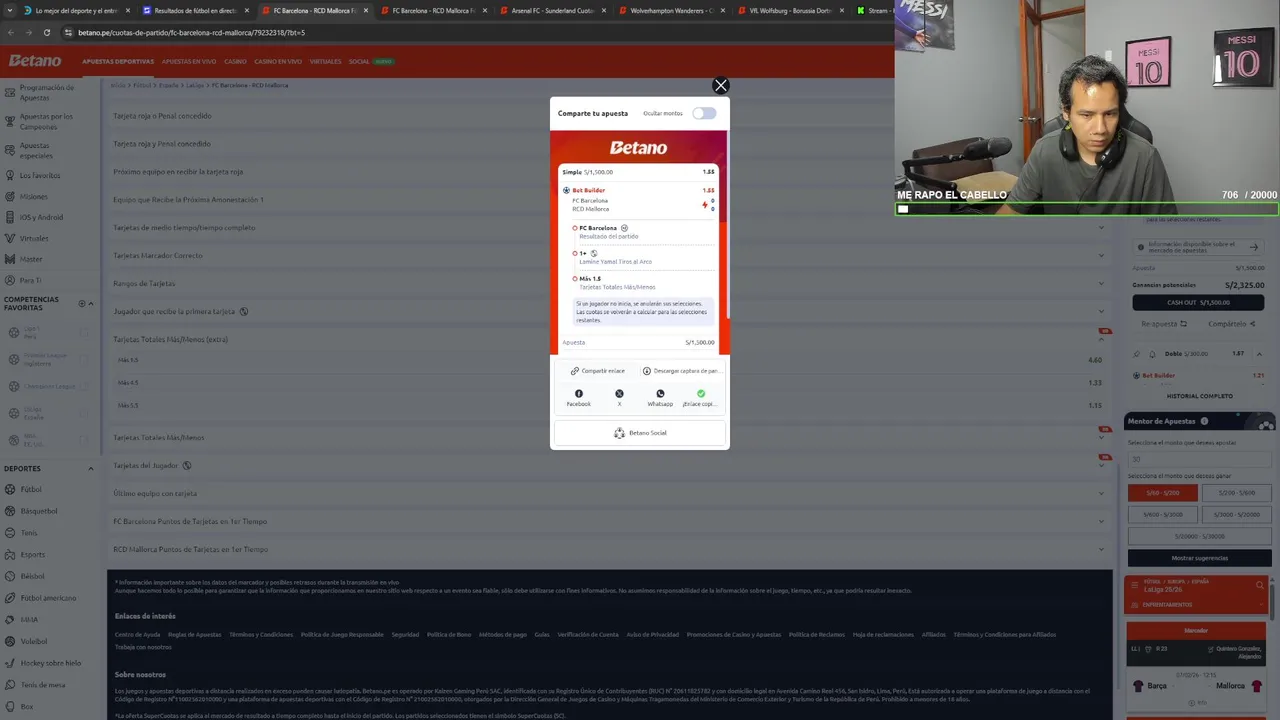Share the bet via Facebook icon

point(579,394)
